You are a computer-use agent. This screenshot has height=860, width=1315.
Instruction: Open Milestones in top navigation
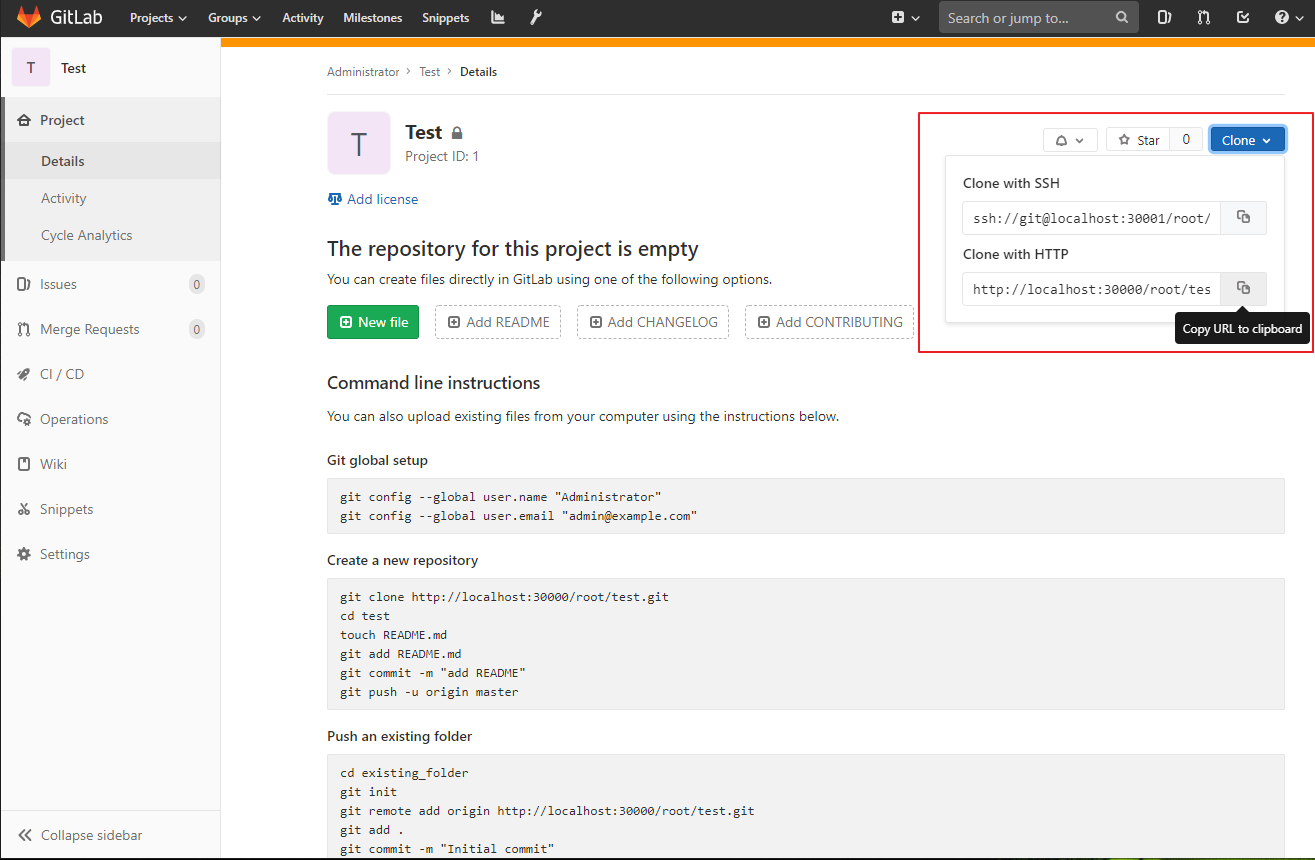372,18
